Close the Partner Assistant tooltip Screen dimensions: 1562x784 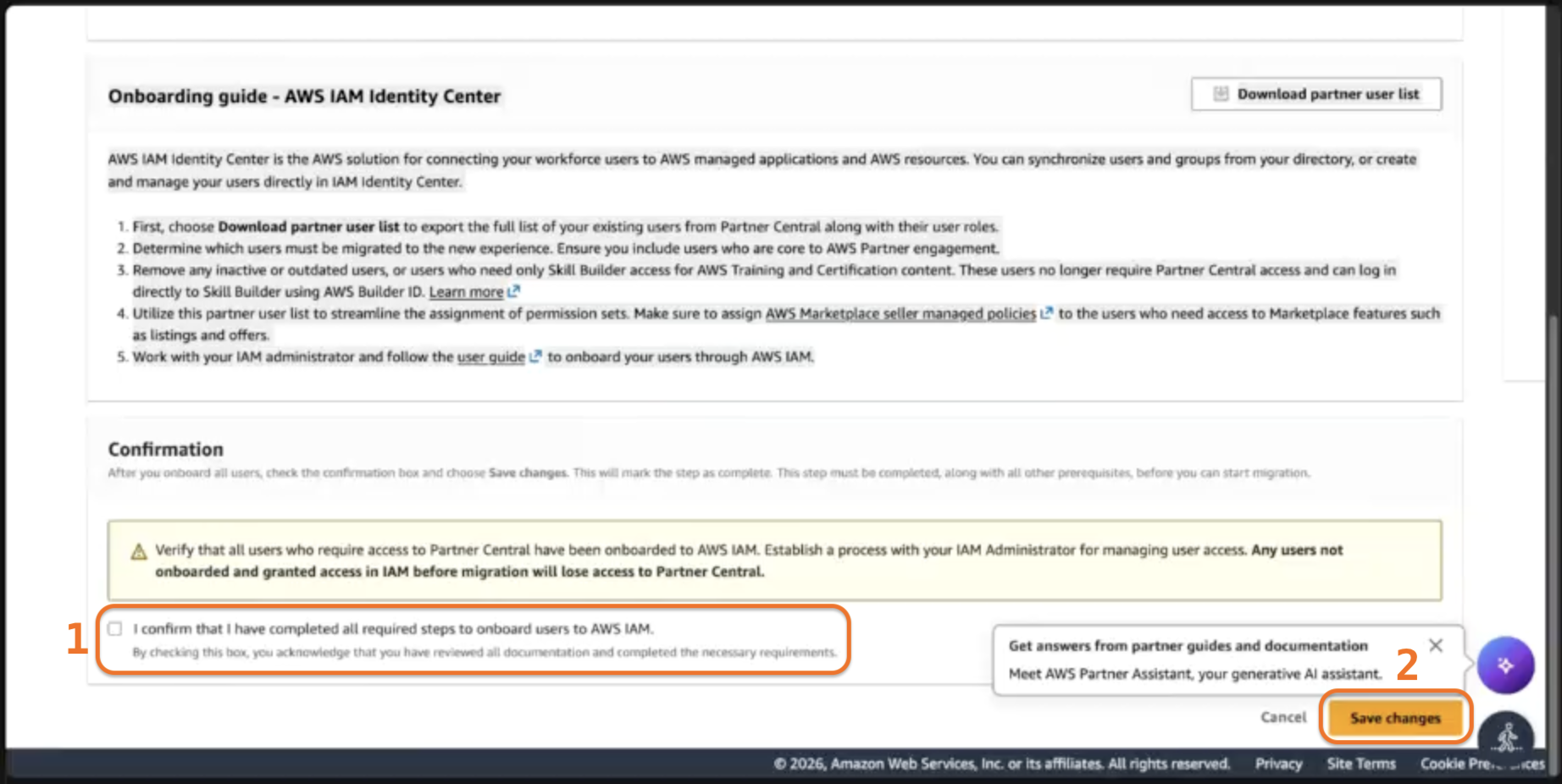[1436, 645]
